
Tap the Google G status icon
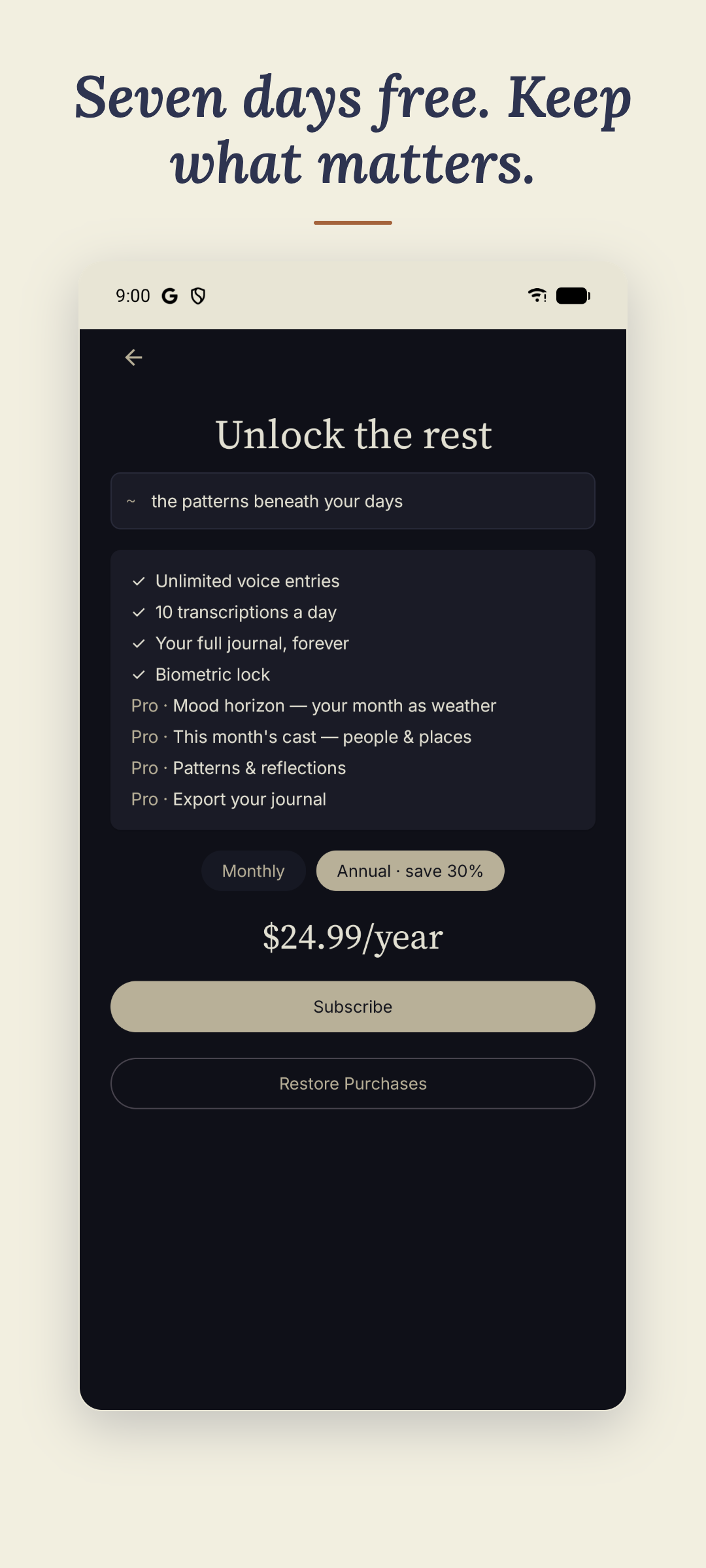click(170, 296)
